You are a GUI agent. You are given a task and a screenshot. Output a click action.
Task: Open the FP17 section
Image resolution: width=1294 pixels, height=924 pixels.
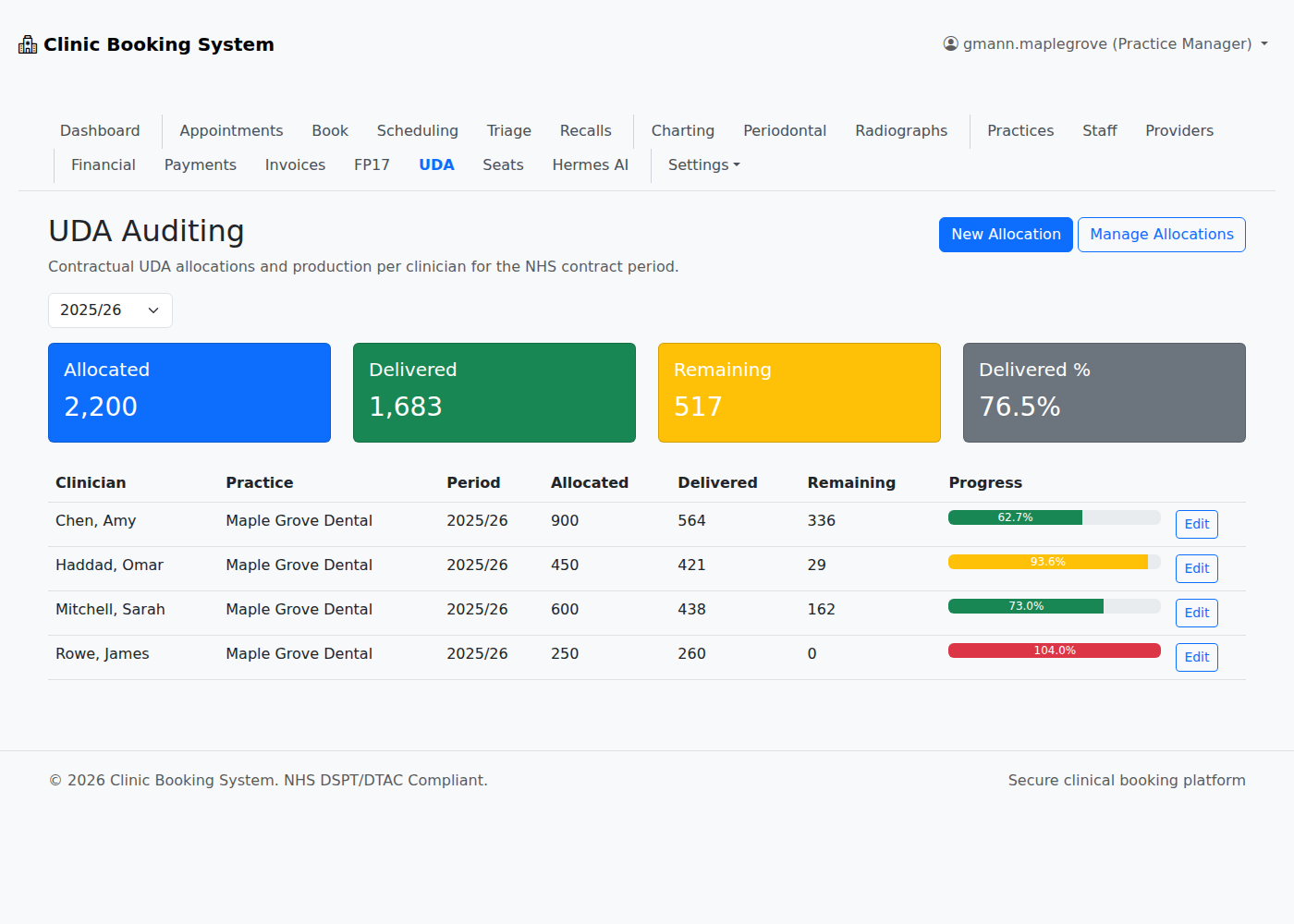pyautogui.click(x=372, y=164)
